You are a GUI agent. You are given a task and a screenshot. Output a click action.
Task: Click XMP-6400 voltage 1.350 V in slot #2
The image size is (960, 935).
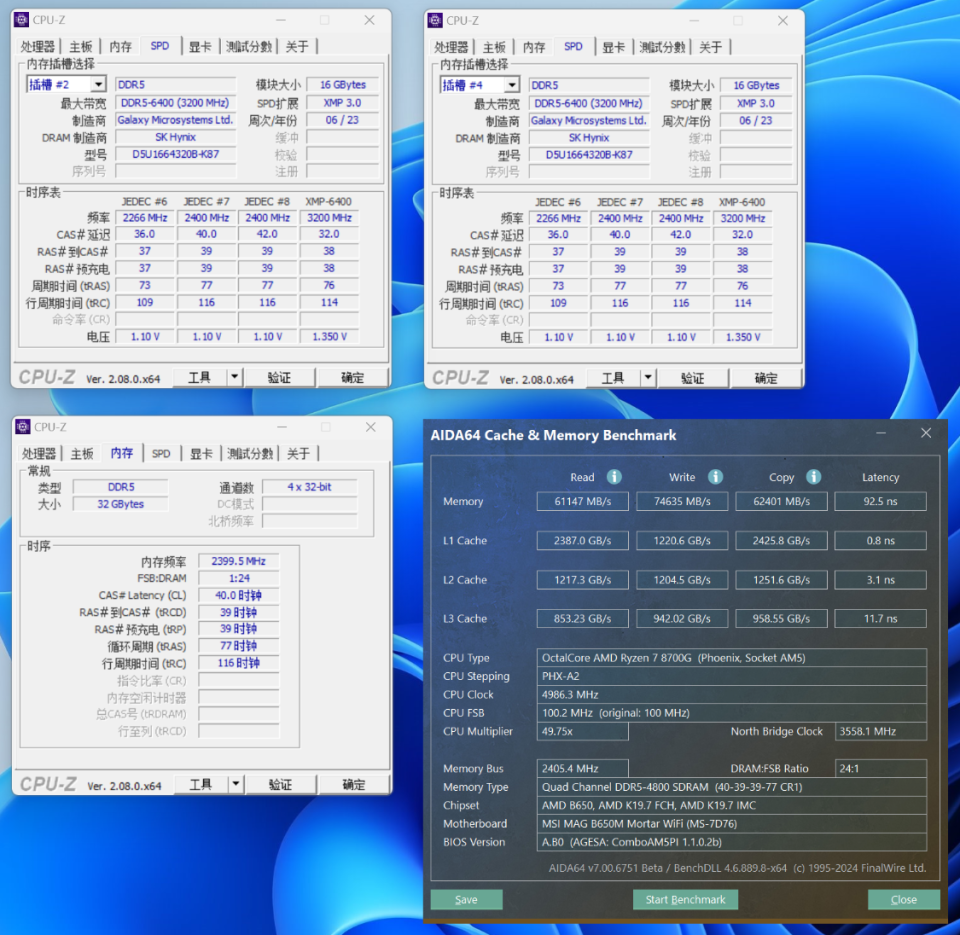point(329,337)
